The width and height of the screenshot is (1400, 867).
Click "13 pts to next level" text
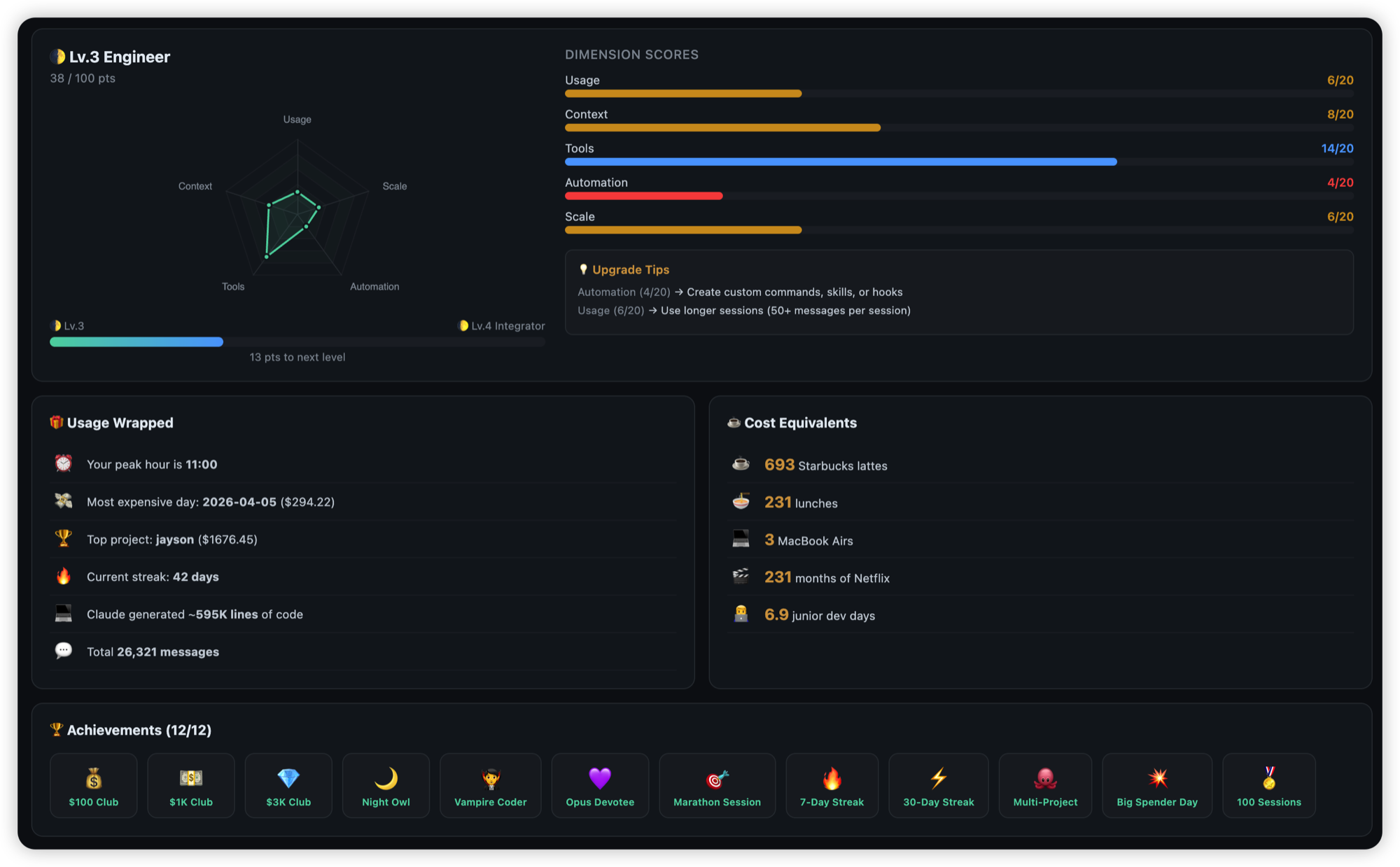(x=297, y=357)
